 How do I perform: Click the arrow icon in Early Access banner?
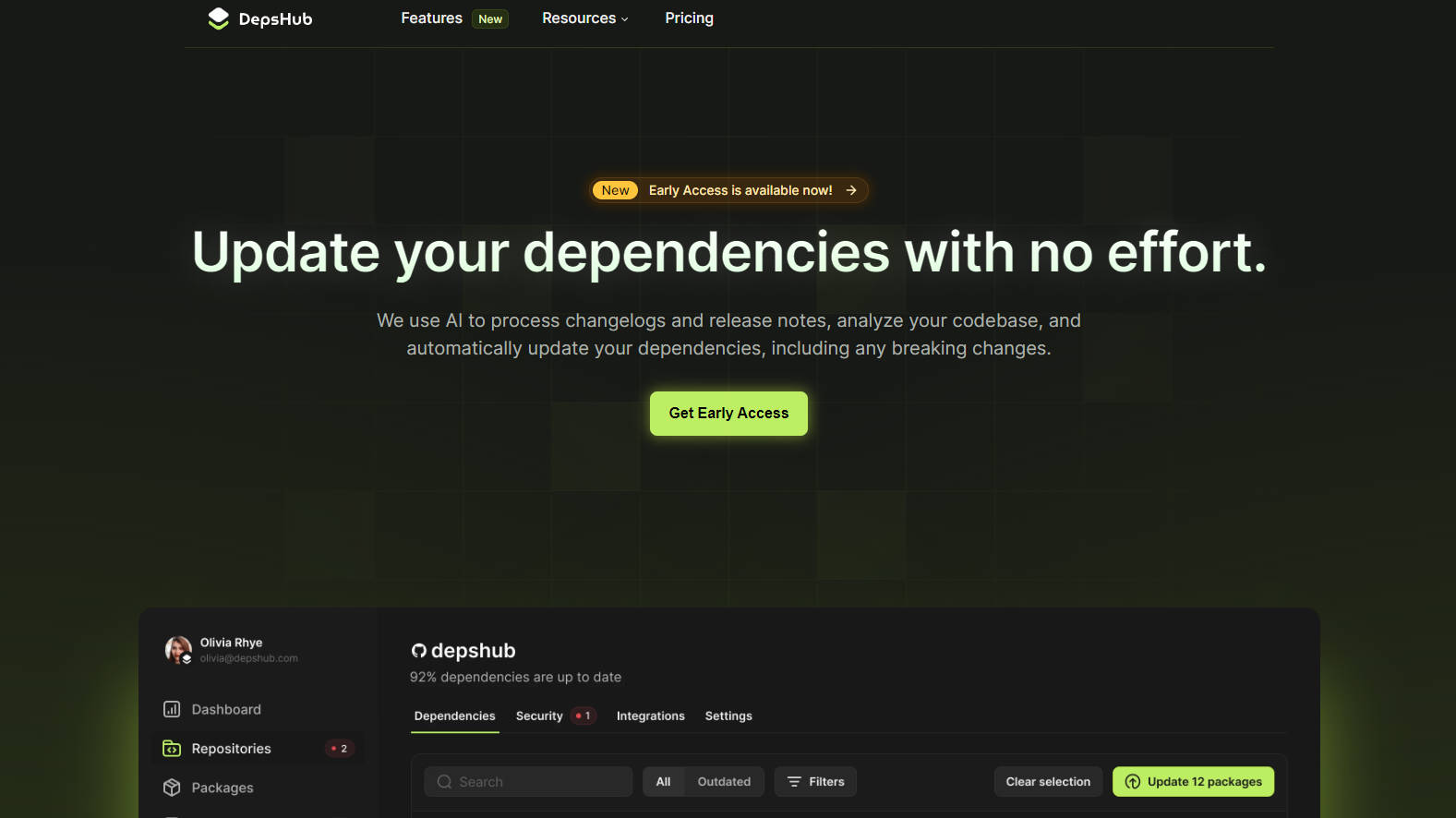tap(851, 190)
